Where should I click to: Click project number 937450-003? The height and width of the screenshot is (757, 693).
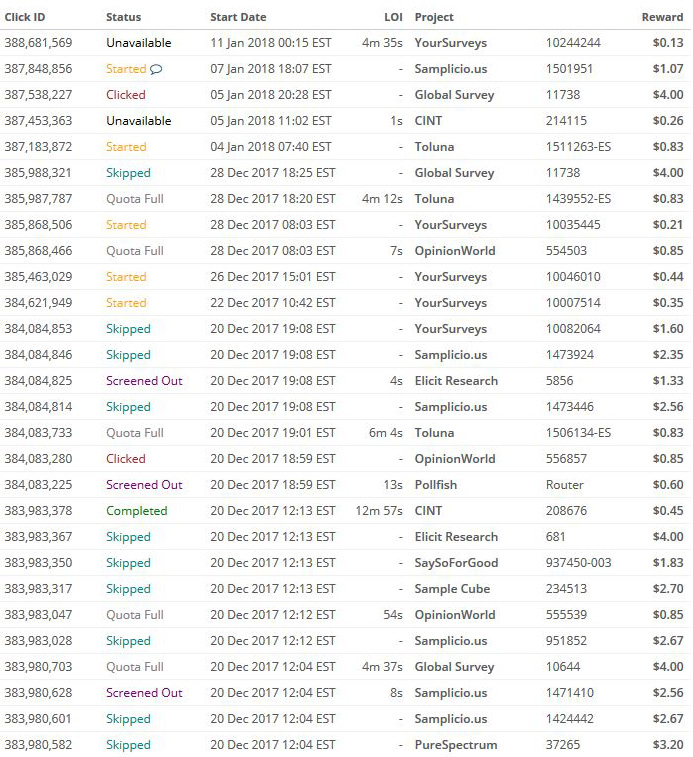pyautogui.click(x=577, y=563)
